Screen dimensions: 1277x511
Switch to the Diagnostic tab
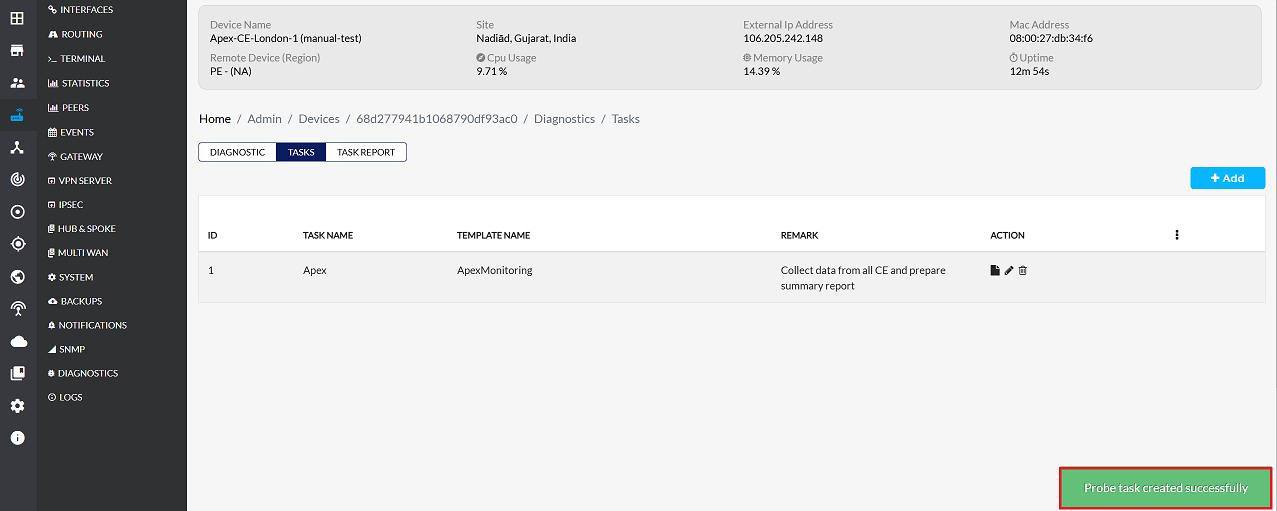tap(237, 152)
